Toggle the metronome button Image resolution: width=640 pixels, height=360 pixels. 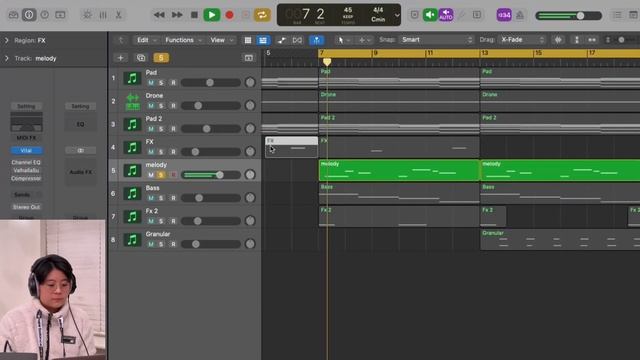(x=520, y=15)
